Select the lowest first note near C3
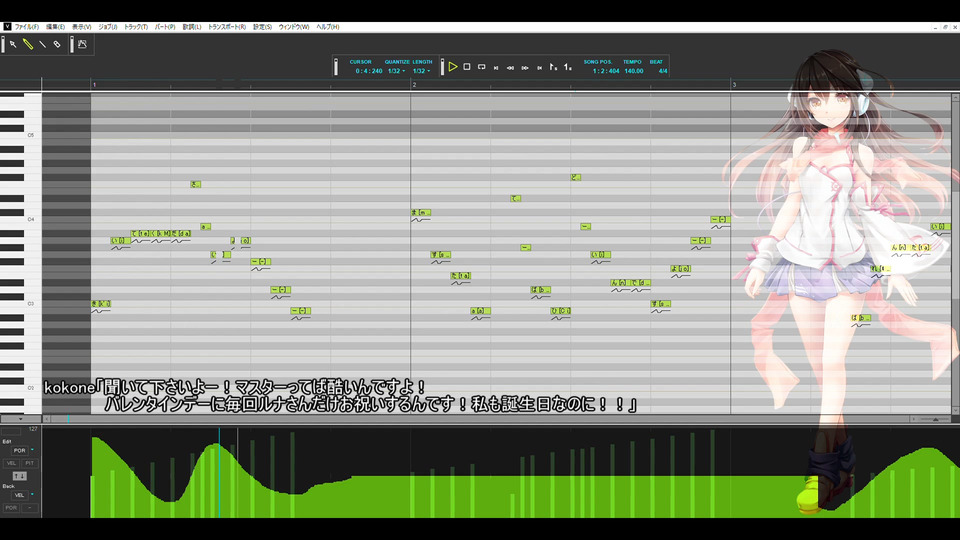This screenshot has width=960, height=540. tap(101, 304)
